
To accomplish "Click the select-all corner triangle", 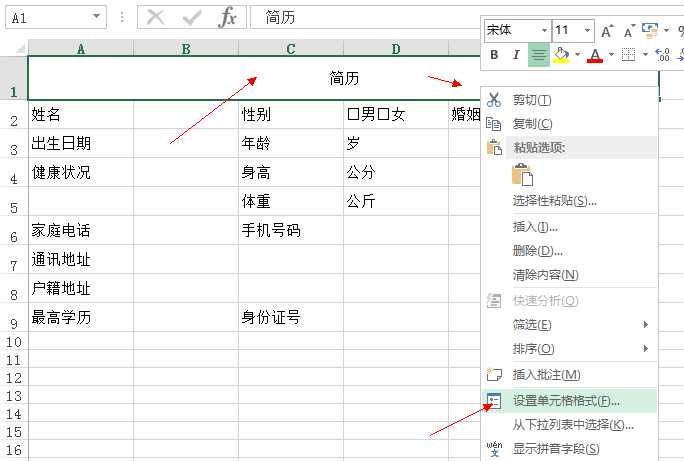I will 20,48.
